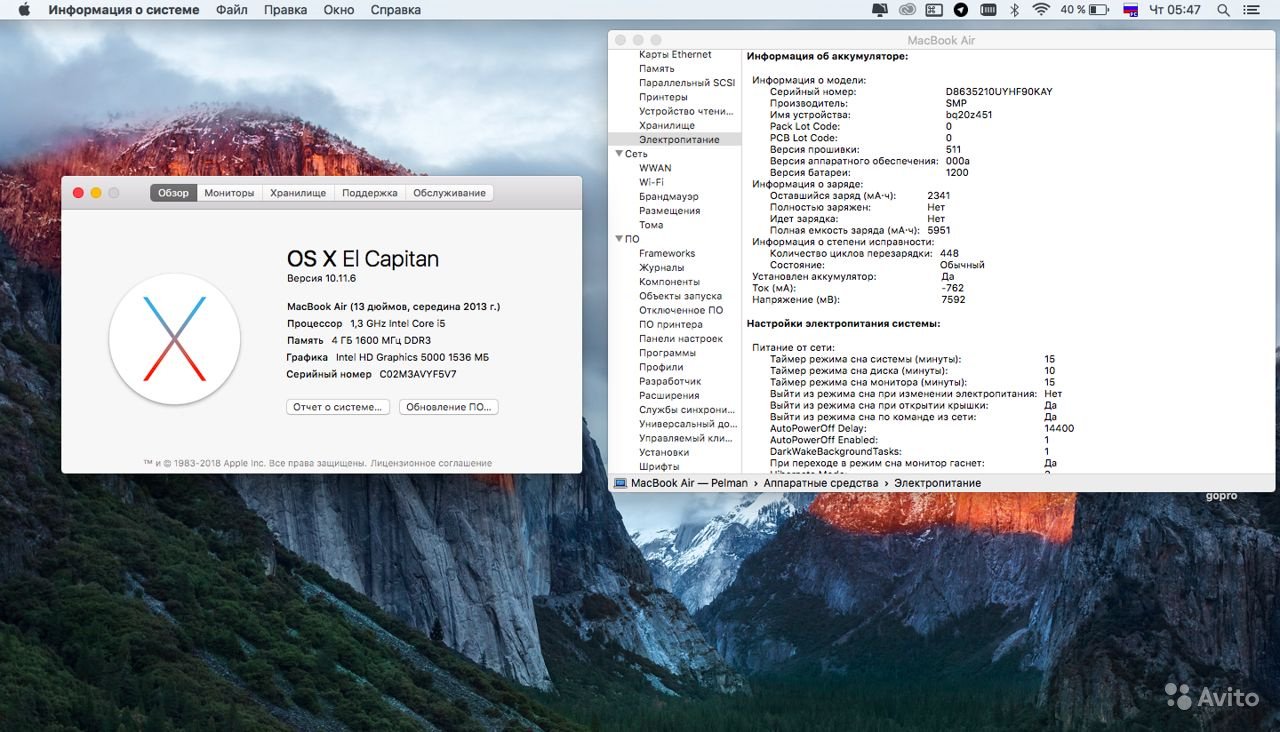The height and width of the screenshot is (732, 1280).
Task: Click the display mirroring menu bar icon
Action: [x=880, y=10]
